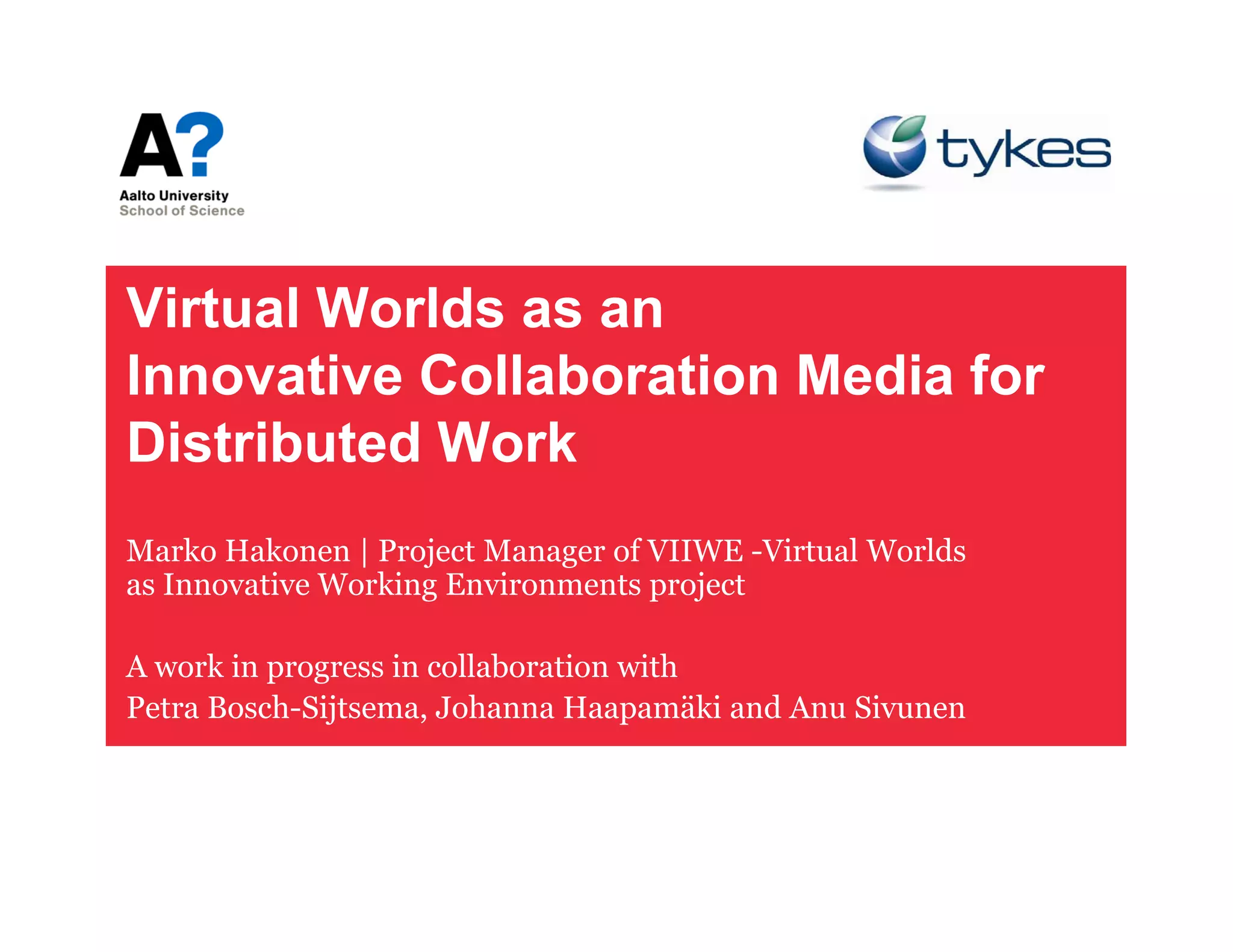
Task: Click the title line 'Distributed Work'
Action: coord(352,443)
